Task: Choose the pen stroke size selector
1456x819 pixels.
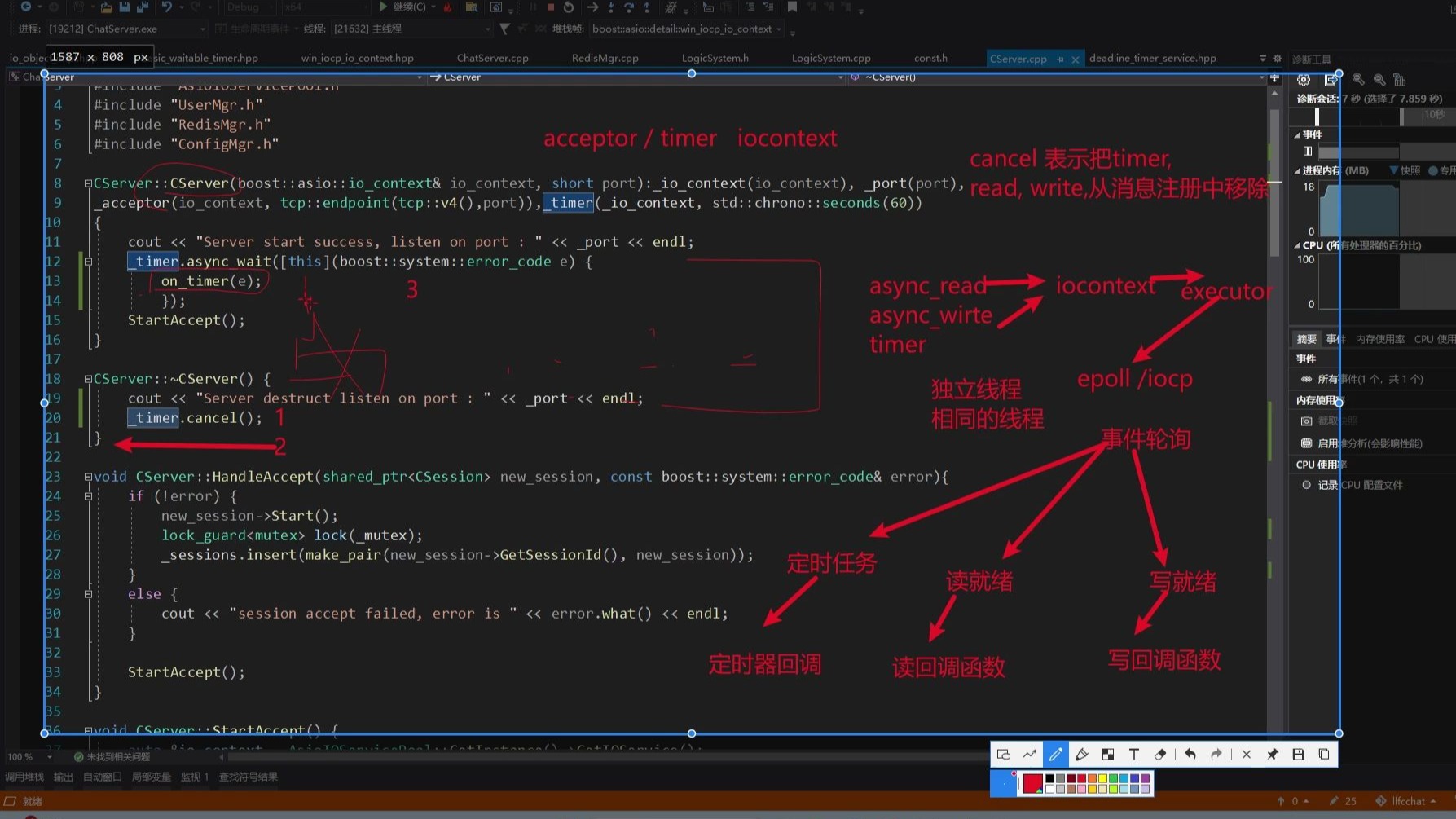Action: [x=1003, y=783]
